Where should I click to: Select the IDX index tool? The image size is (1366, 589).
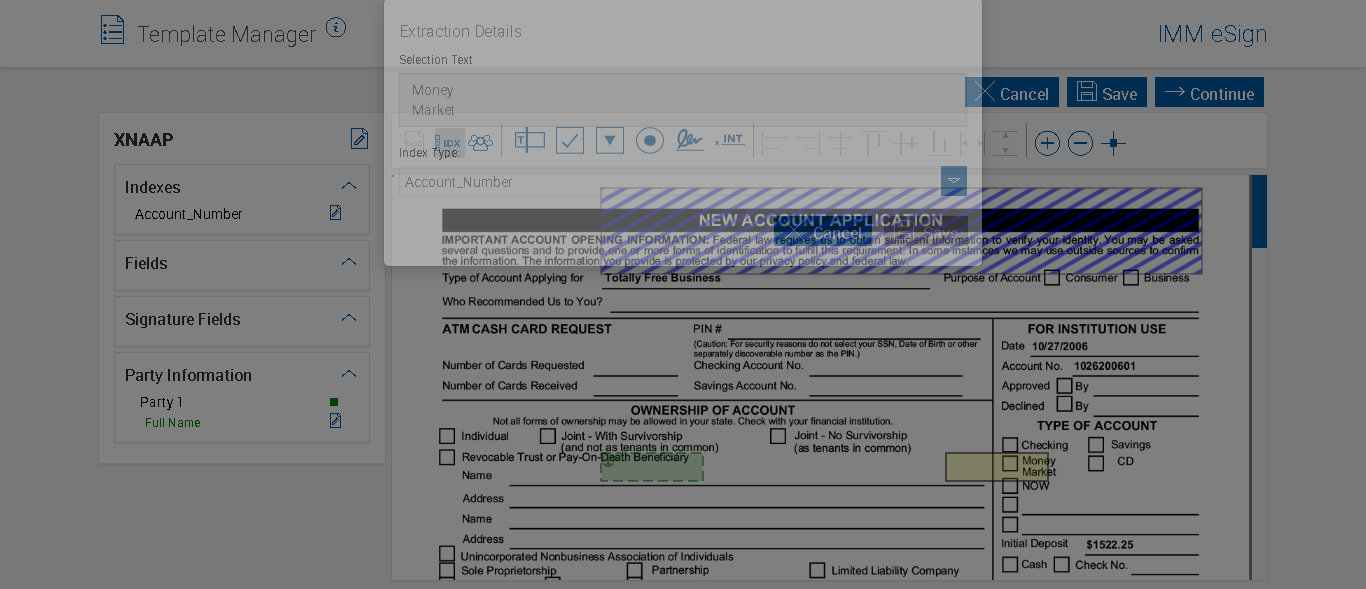pos(449,143)
